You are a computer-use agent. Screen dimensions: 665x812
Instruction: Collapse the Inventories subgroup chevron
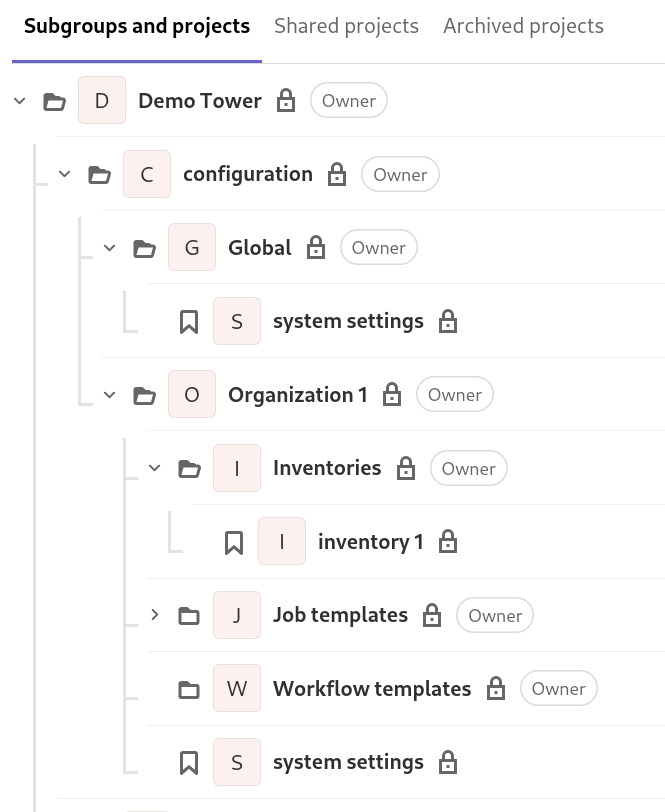(155, 468)
